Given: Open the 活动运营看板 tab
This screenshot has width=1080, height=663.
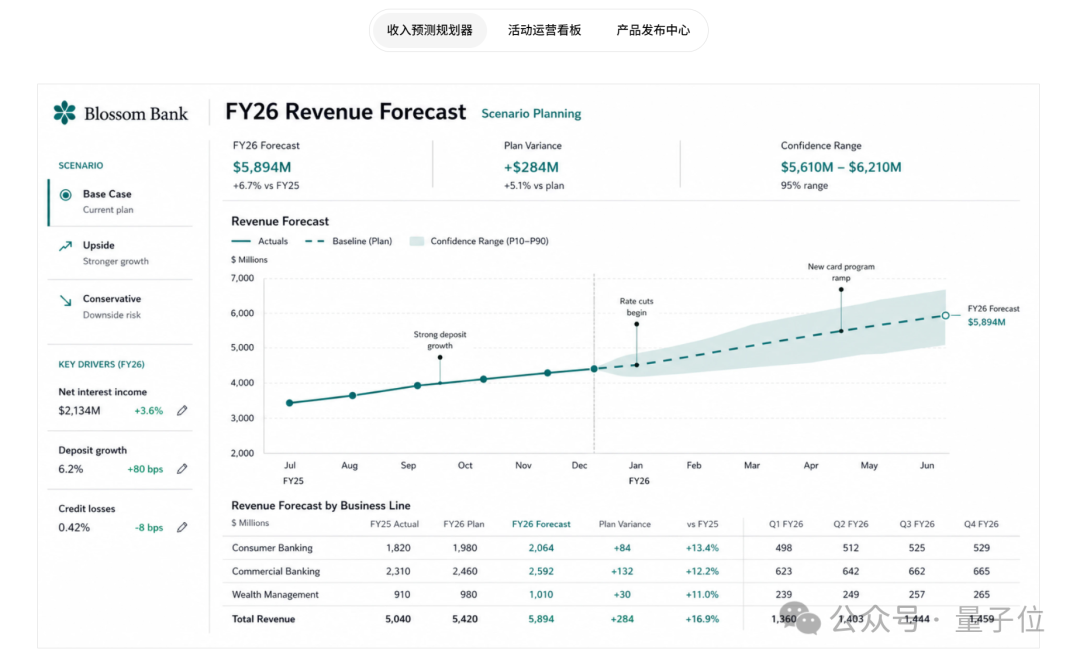Looking at the screenshot, I should [544, 30].
